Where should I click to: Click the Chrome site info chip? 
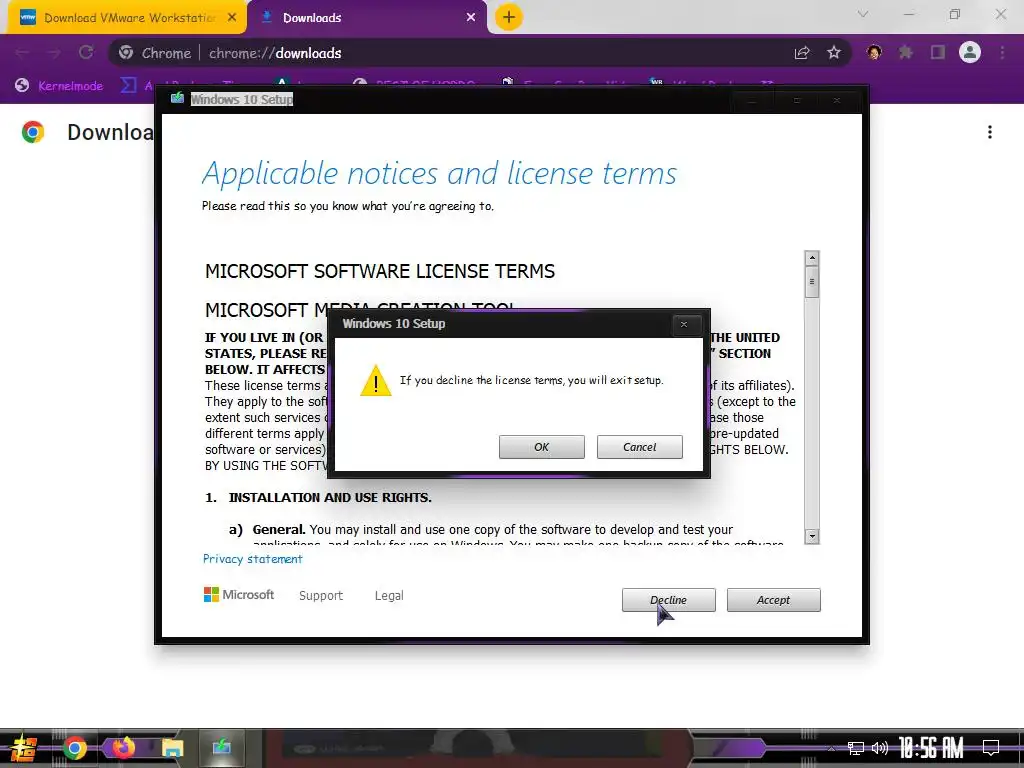point(157,53)
